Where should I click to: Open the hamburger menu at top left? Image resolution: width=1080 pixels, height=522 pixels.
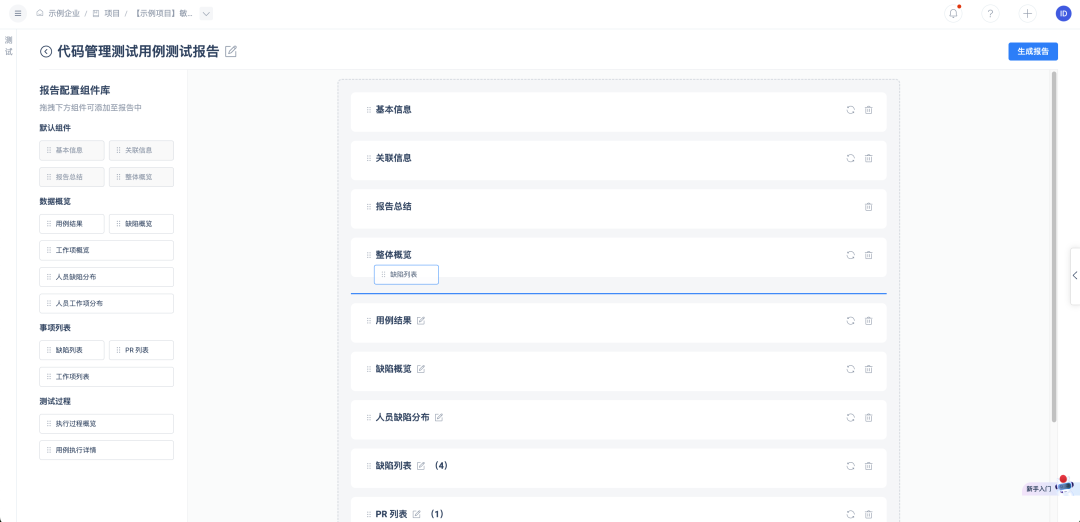coord(17,13)
